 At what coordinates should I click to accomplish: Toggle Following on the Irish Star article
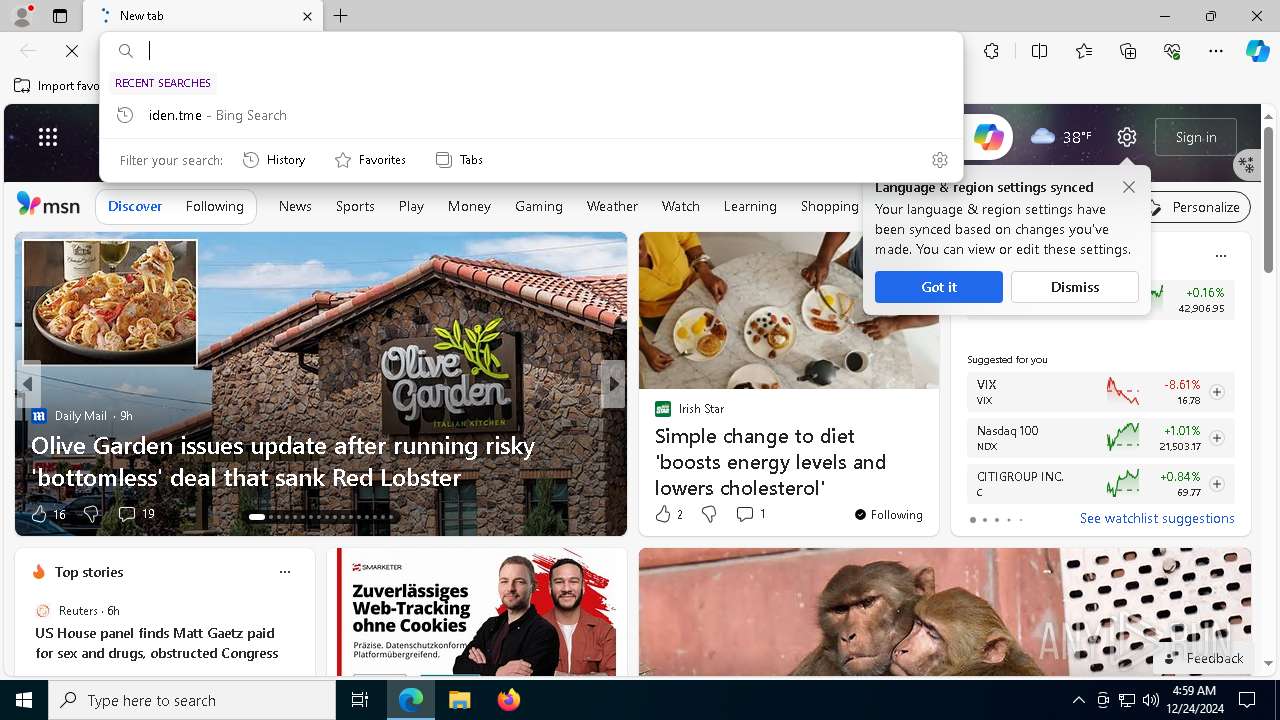(x=888, y=515)
